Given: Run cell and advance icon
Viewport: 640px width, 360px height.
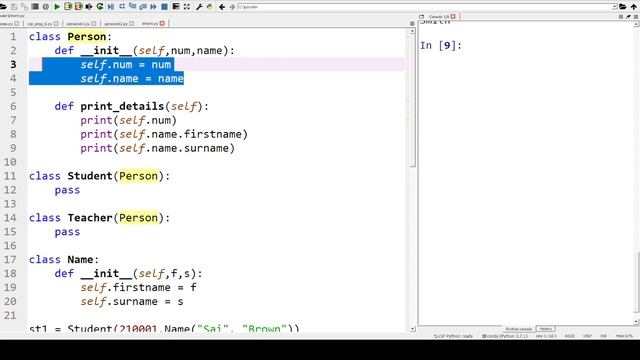Looking at the screenshot, I should coord(78,7).
